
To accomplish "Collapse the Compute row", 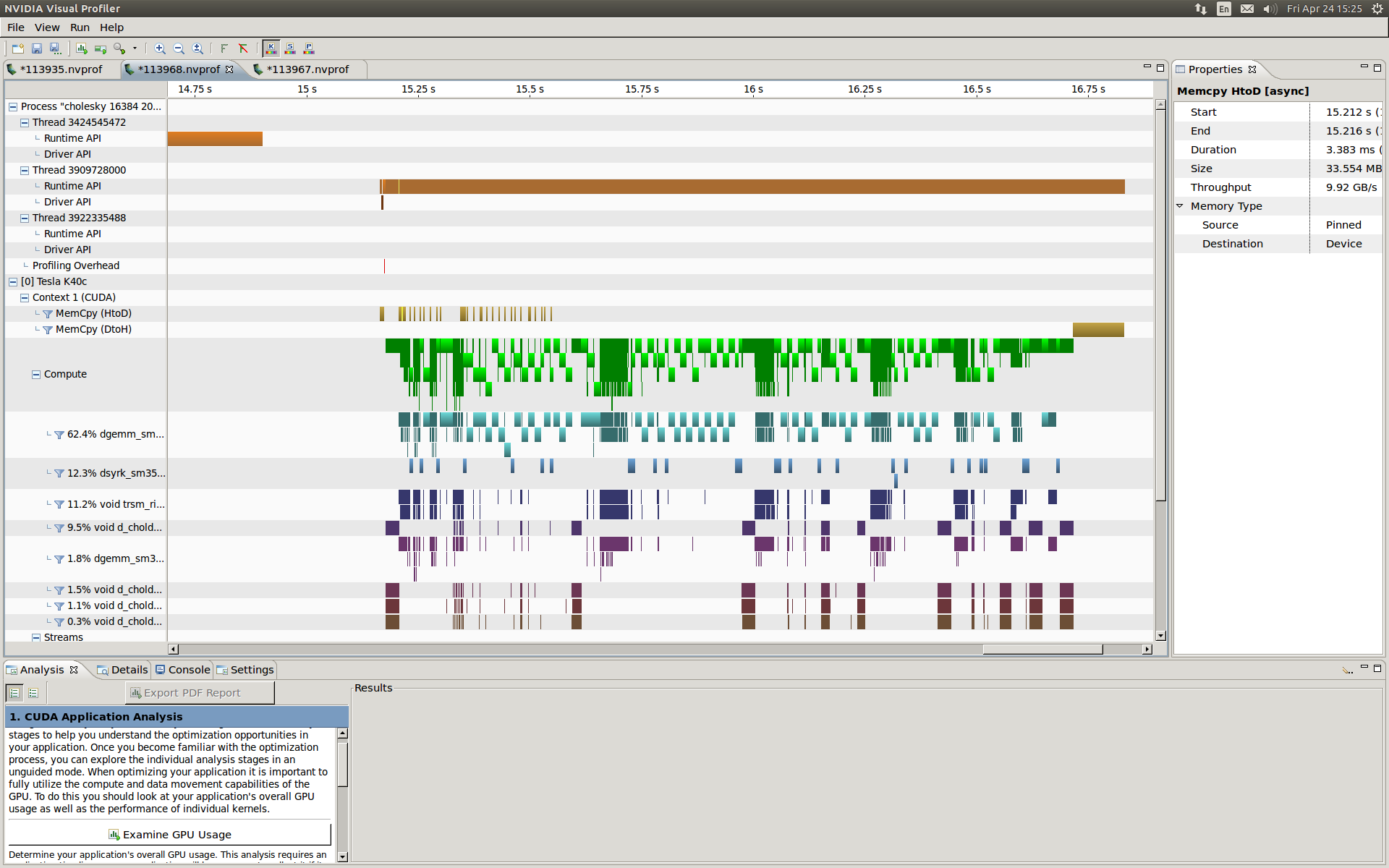I will (36, 375).
